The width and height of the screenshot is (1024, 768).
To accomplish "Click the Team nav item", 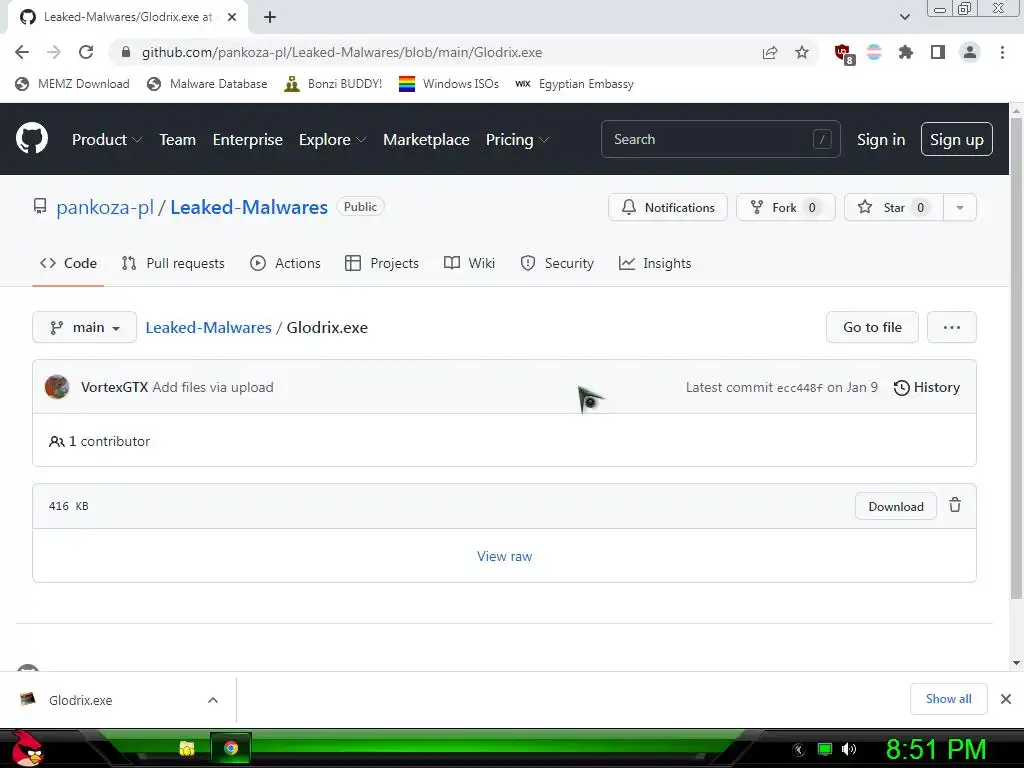I will point(178,139).
